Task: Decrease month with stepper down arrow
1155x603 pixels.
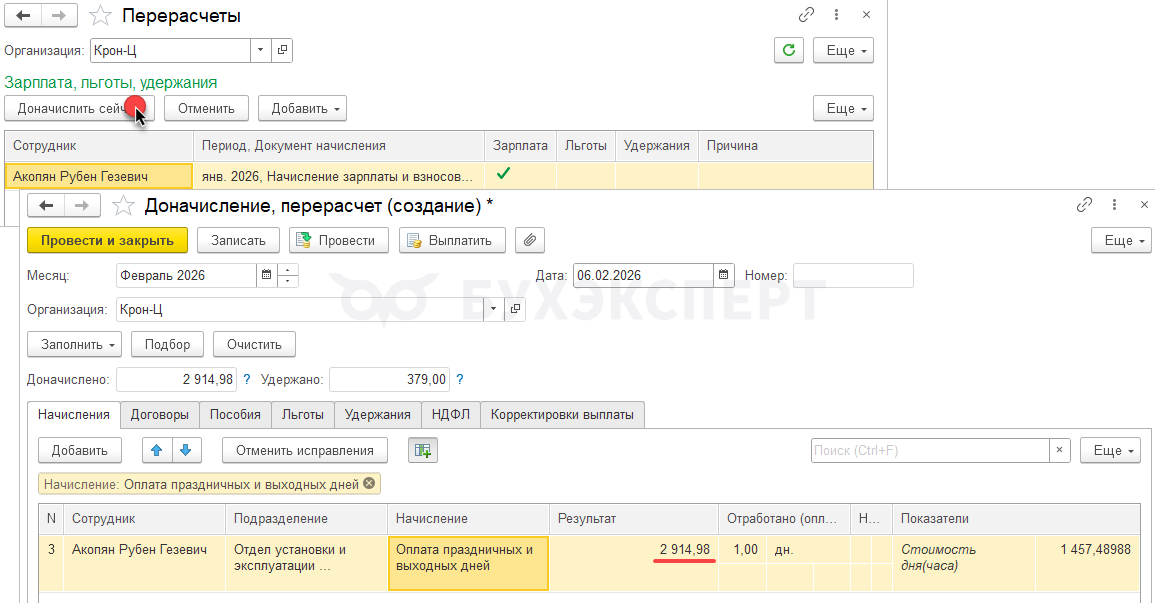Action: click(x=288, y=281)
